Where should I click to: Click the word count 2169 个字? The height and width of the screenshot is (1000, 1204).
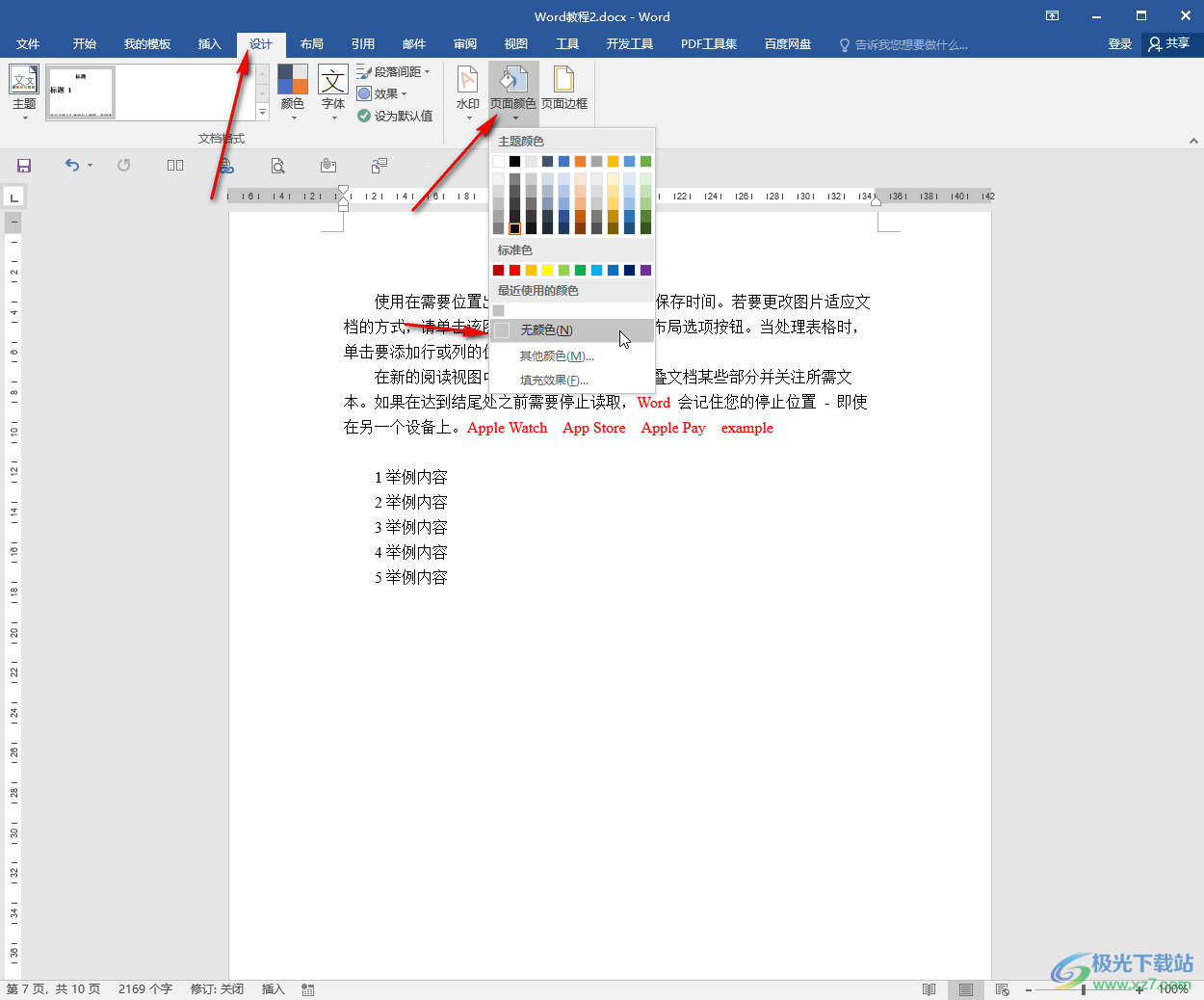tap(145, 989)
